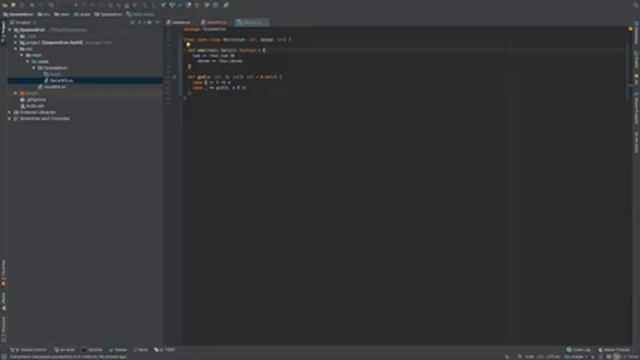Select the highlighted Scala file in project tree

coord(85,80)
